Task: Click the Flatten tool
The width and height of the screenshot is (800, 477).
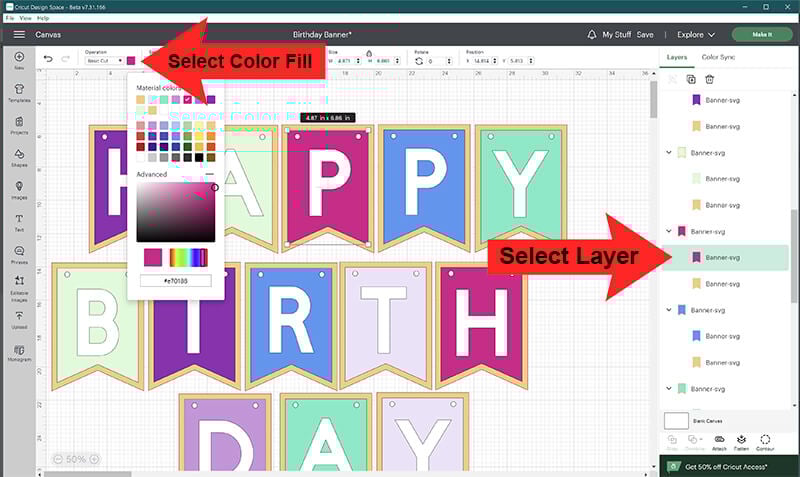Action: coord(741,442)
